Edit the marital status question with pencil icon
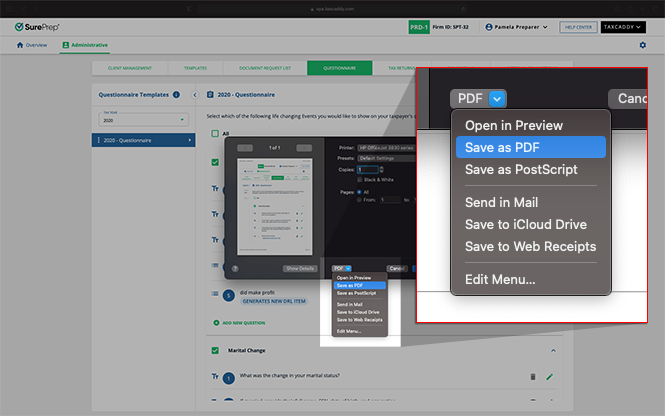This screenshot has height=416, width=665. [550, 377]
